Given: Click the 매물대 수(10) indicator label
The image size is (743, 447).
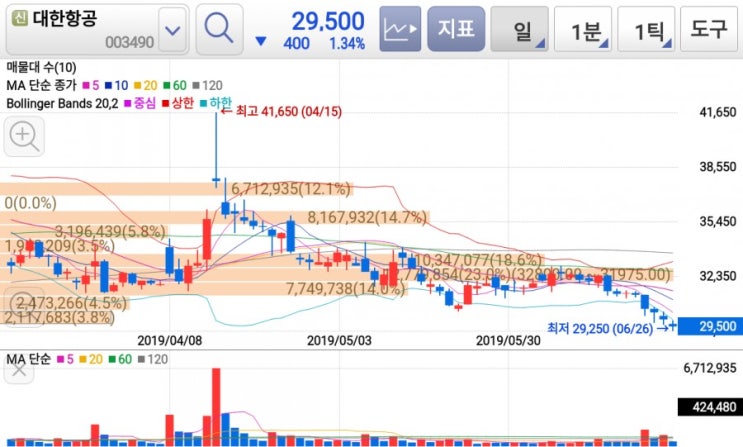Looking at the screenshot, I should point(41,67).
